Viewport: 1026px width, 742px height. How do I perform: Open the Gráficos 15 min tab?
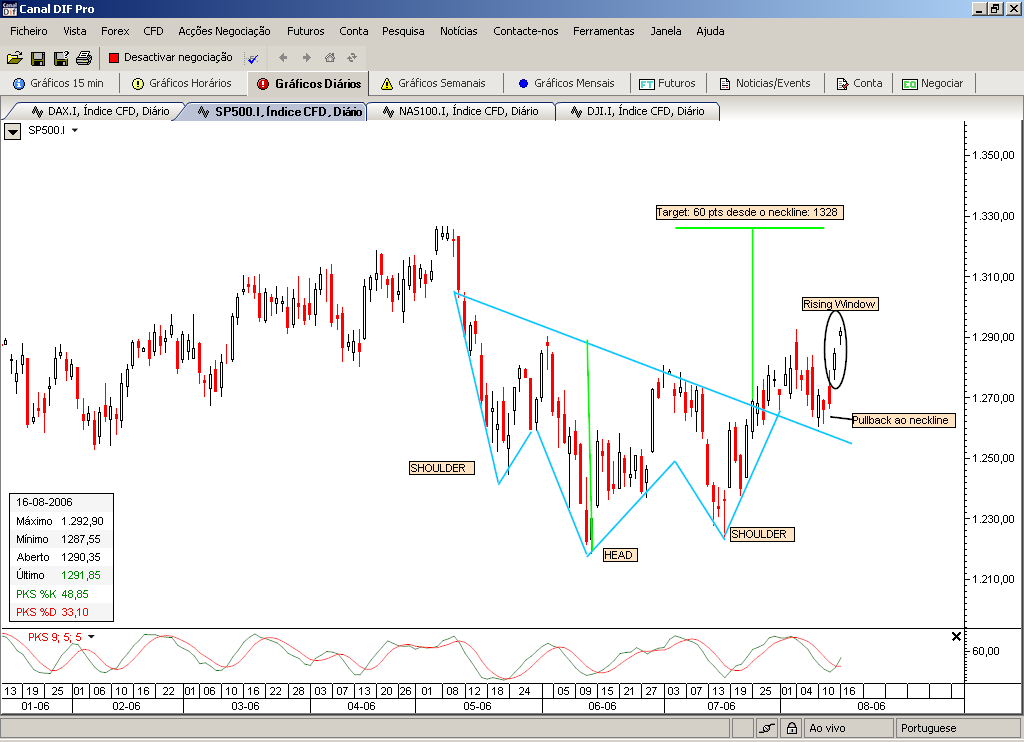click(59, 83)
